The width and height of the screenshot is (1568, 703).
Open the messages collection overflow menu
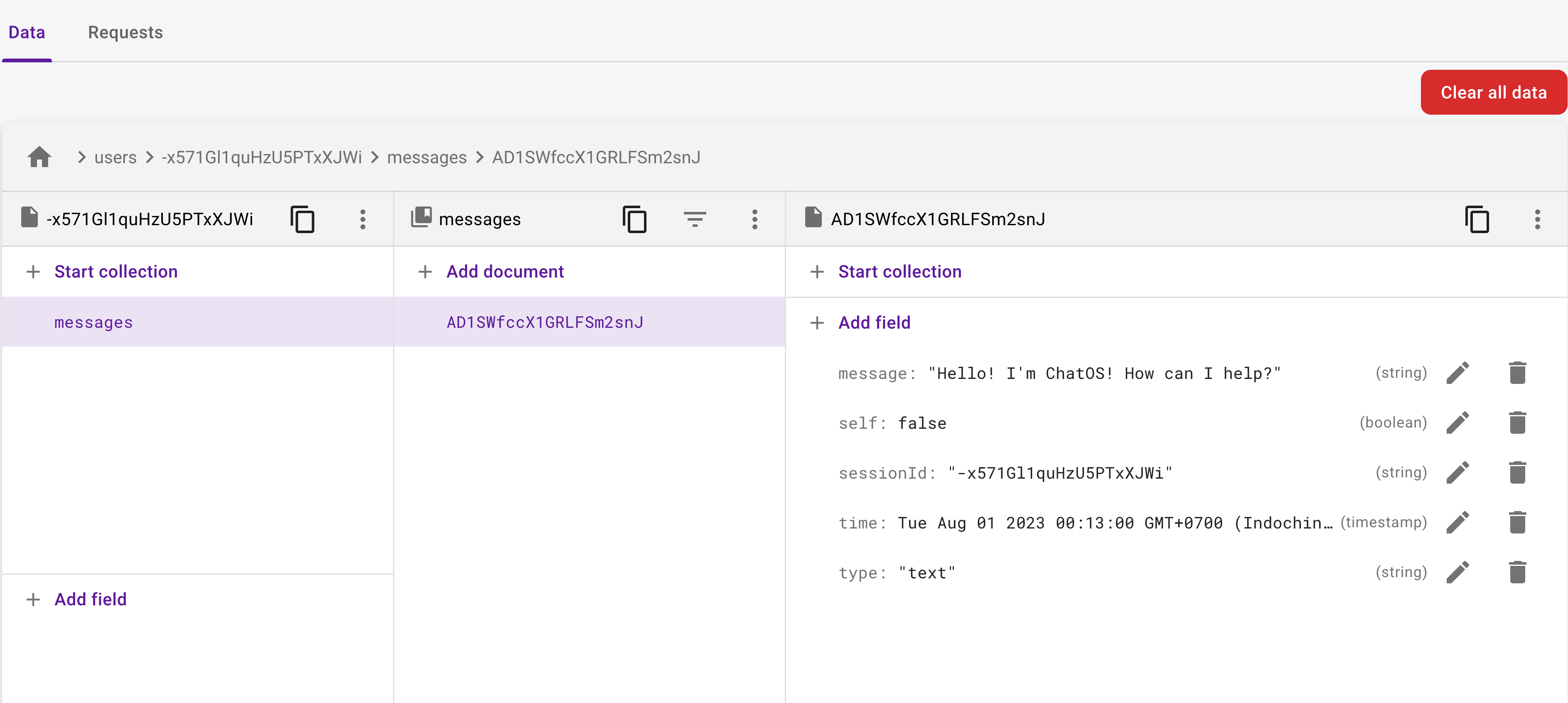tap(755, 219)
